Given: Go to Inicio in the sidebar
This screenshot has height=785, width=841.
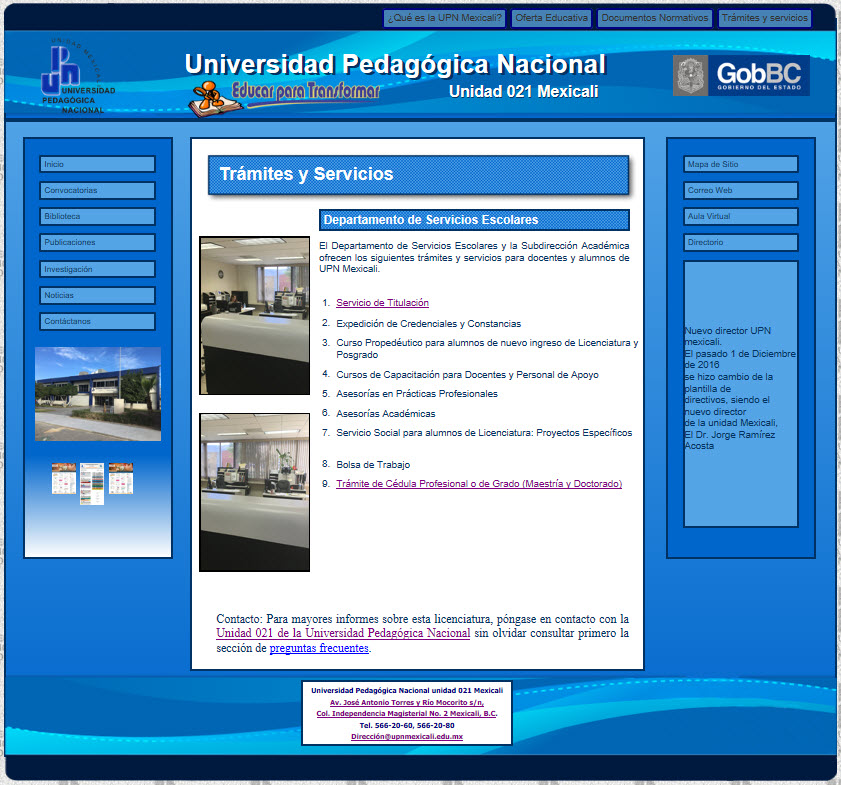Looking at the screenshot, I should click(97, 164).
